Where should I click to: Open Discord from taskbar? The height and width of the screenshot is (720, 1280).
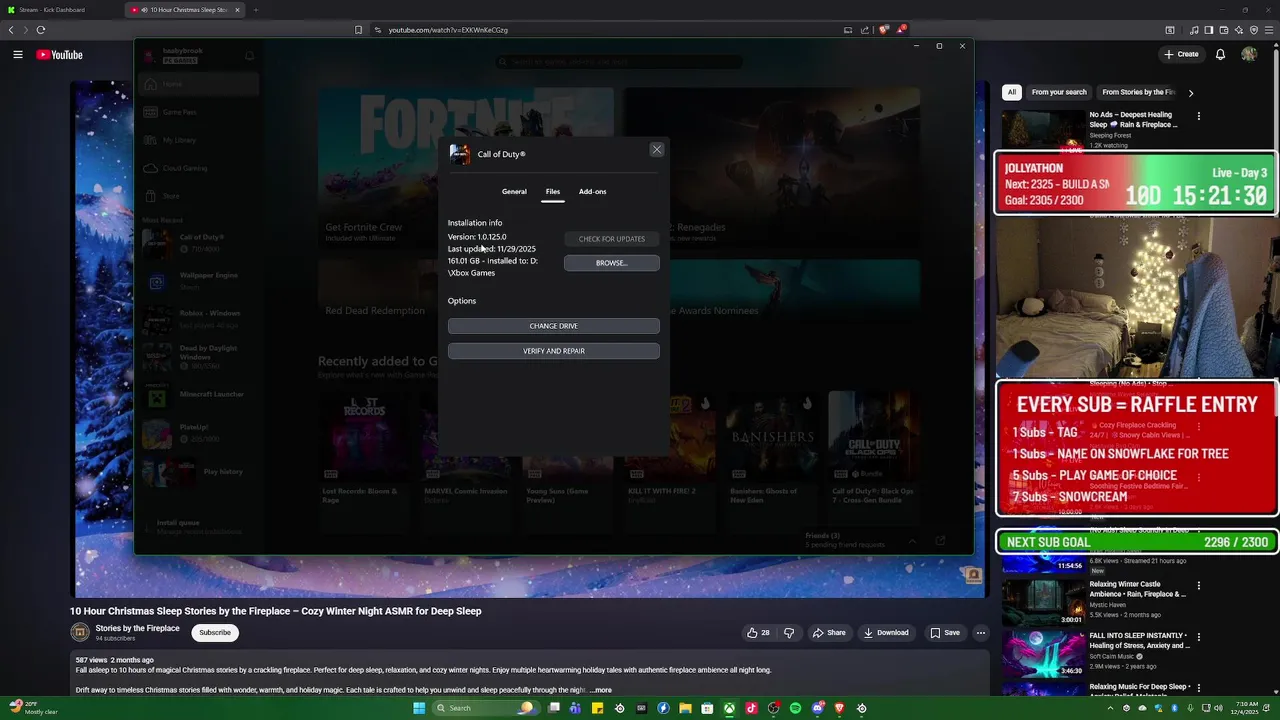817,708
